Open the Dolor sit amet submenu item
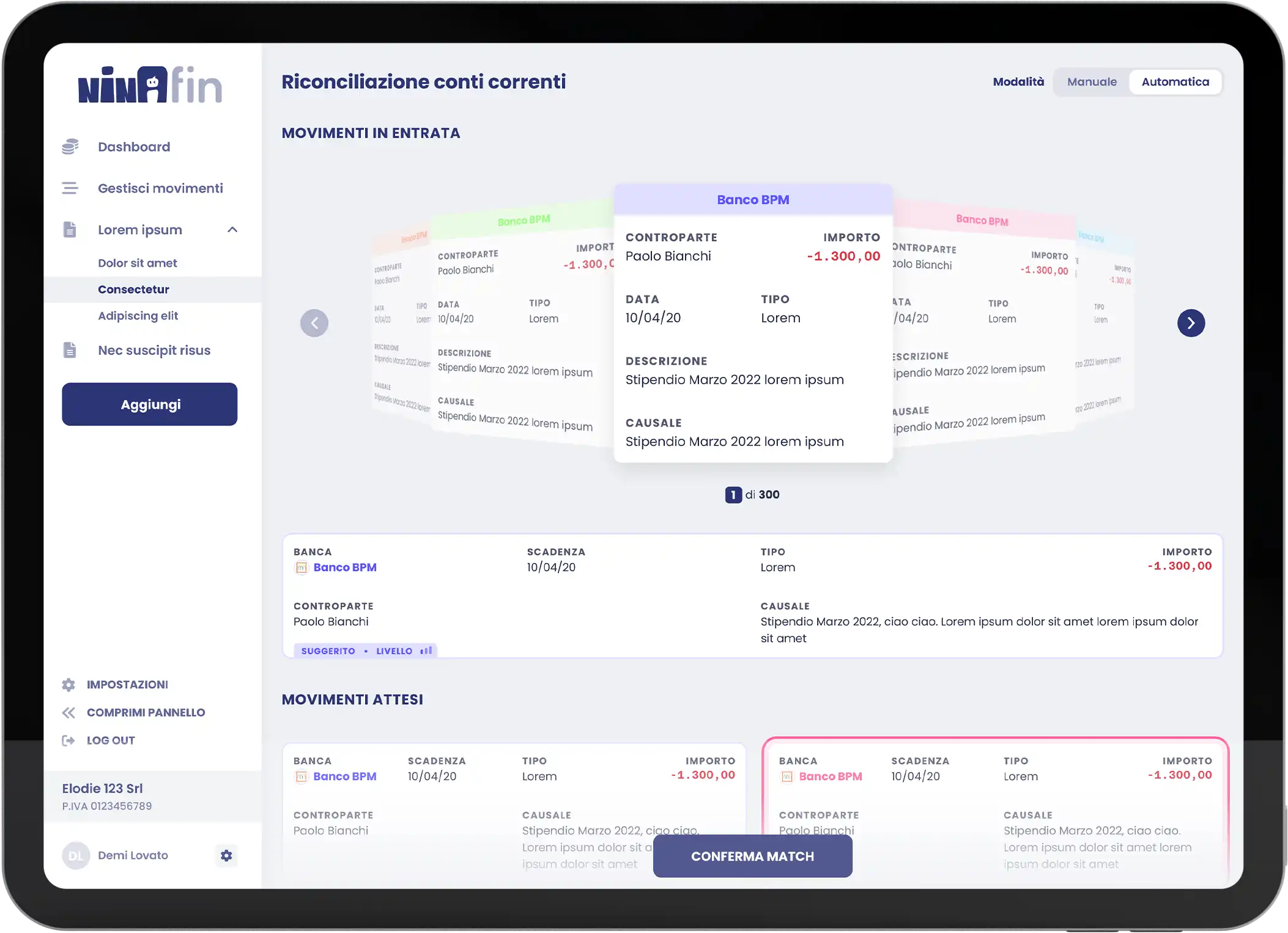This screenshot has height=933, width=1288. 138,263
